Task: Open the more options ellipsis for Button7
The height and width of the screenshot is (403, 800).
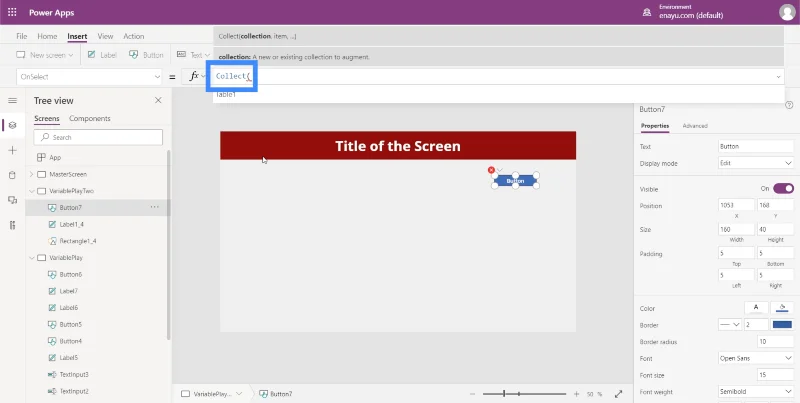Action: tap(155, 207)
